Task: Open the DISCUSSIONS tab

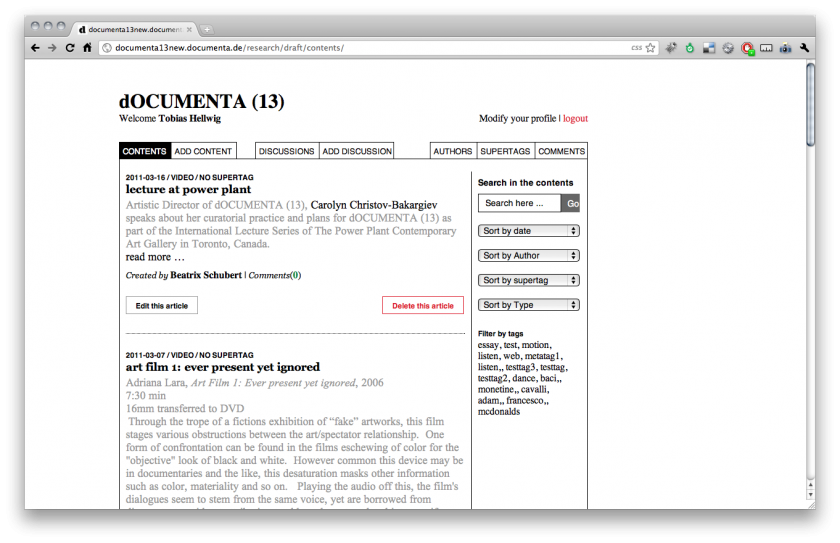Action: tap(287, 151)
